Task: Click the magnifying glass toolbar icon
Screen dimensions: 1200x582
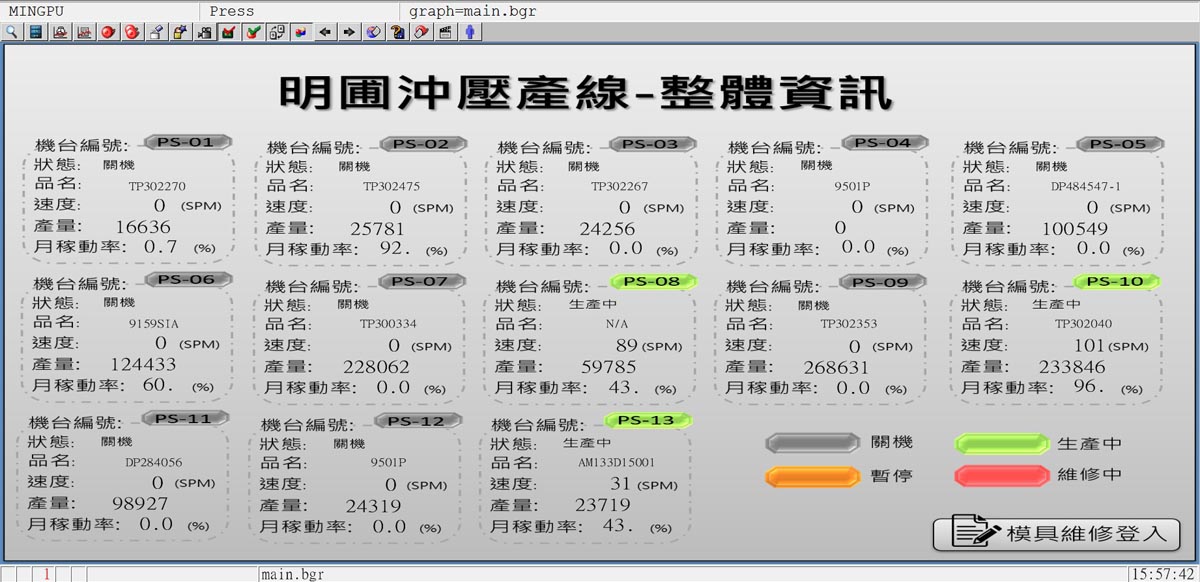Action: [12, 32]
